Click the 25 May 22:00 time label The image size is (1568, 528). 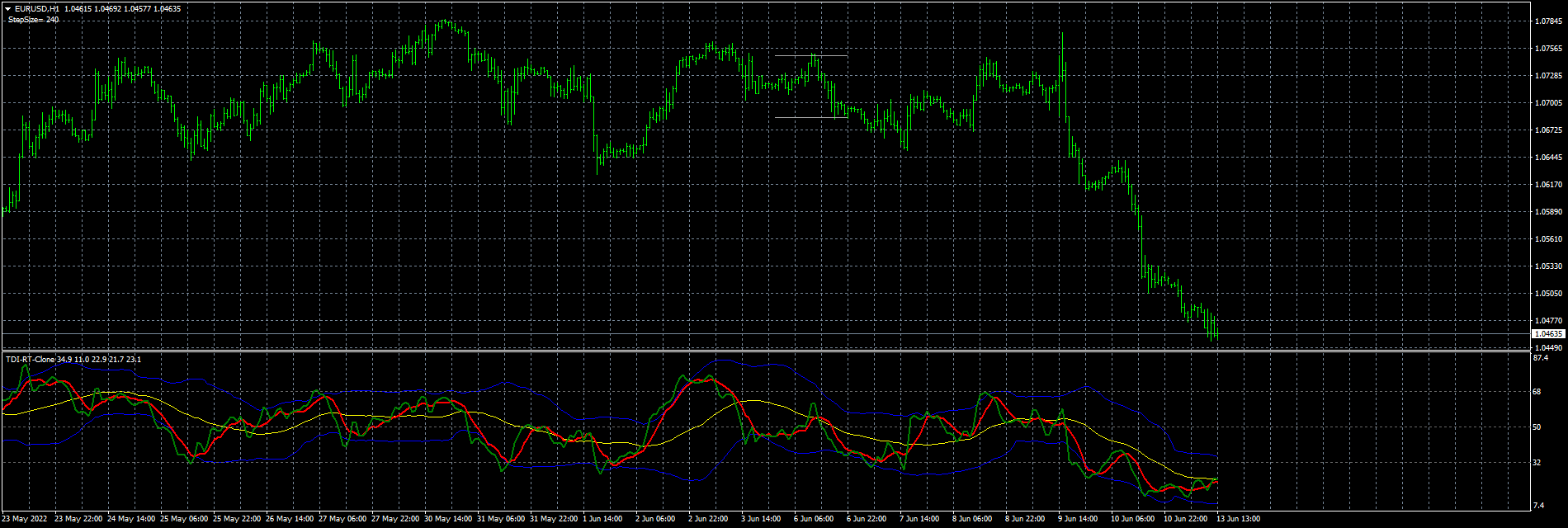pos(237,519)
